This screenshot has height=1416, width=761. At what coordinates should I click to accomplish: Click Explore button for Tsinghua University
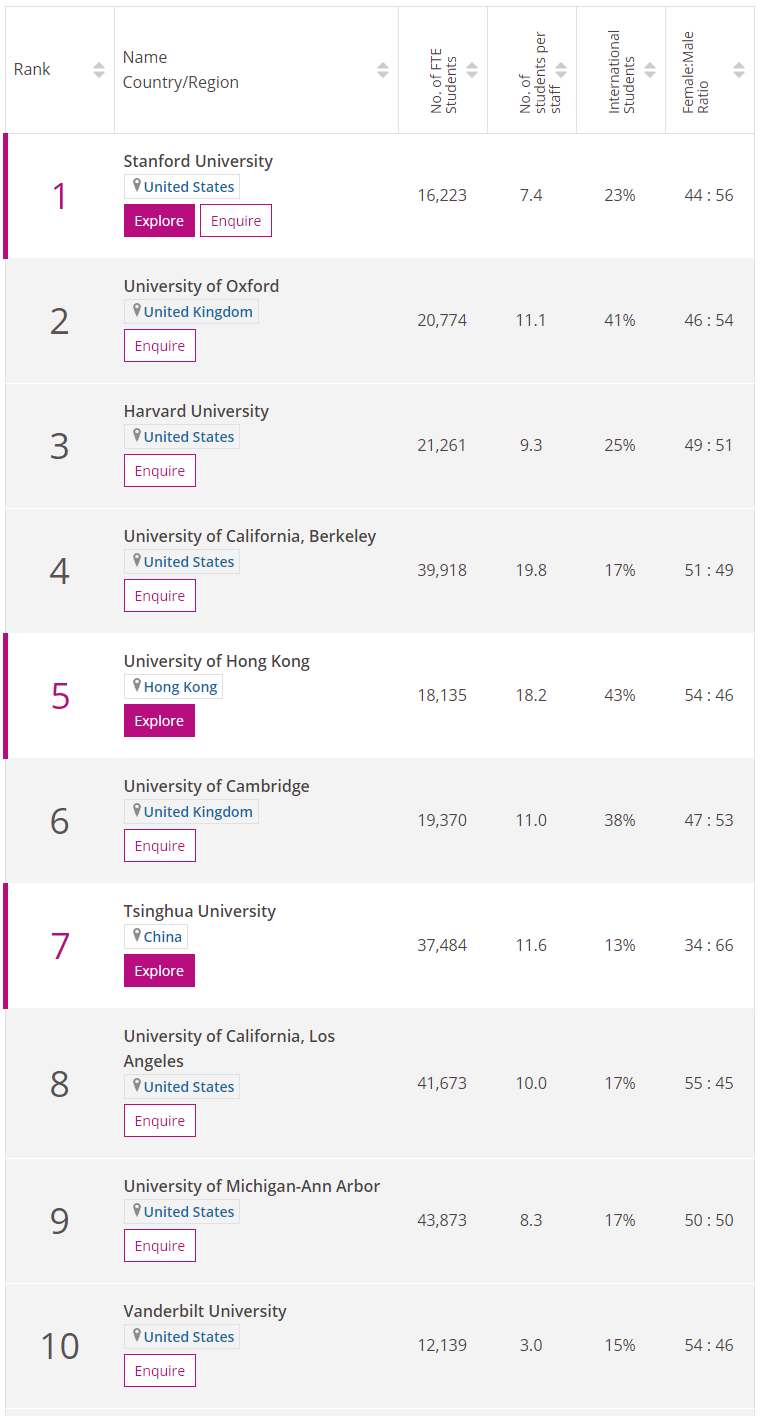159,971
